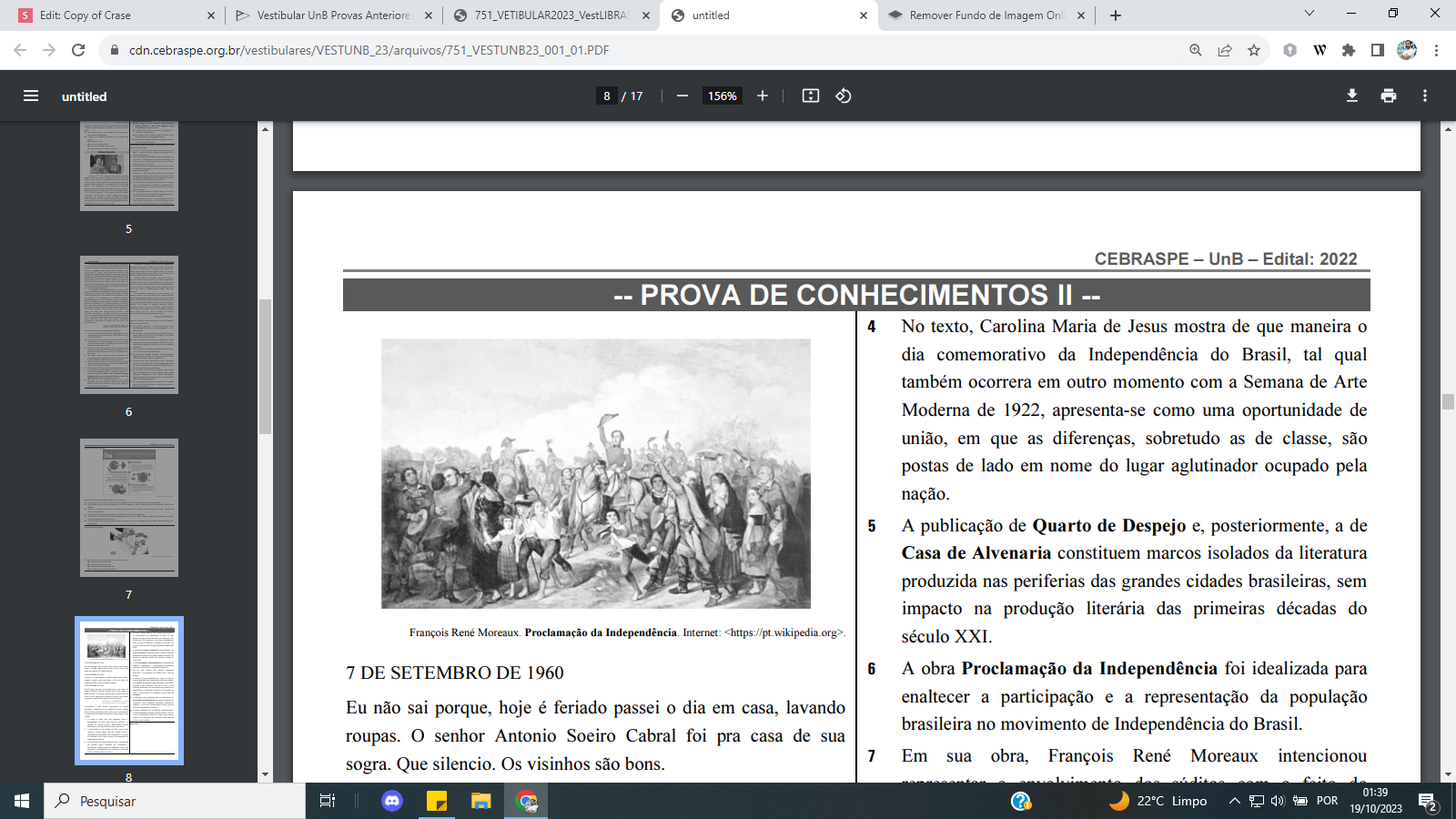Click the document vertical scrollbar thumb
1456x819 pixels.
coord(1448,401)
